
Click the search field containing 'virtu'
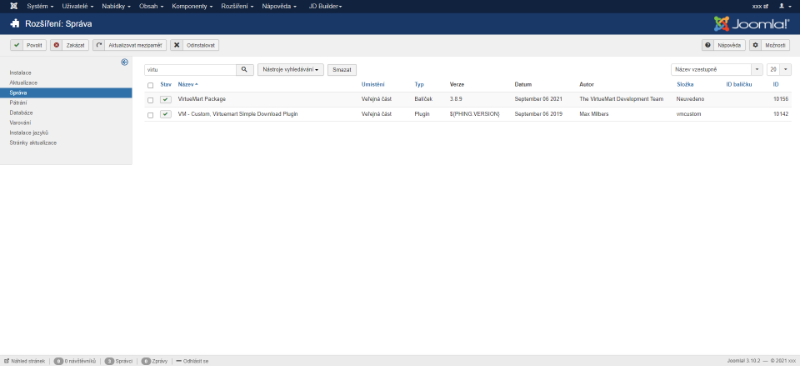pos(190,70)
